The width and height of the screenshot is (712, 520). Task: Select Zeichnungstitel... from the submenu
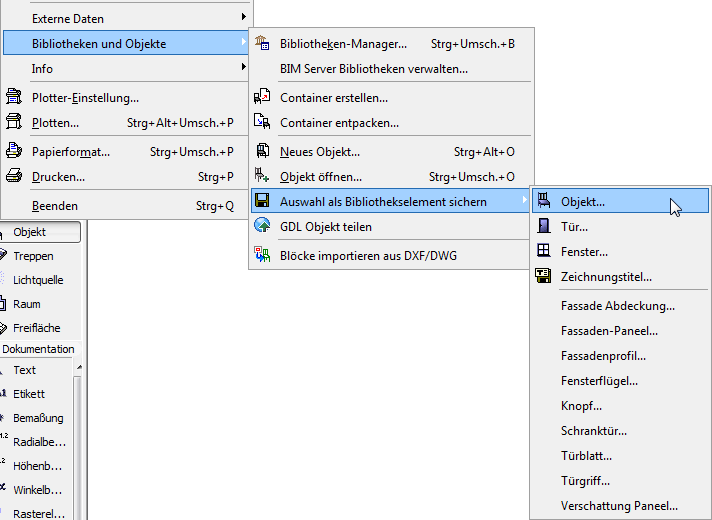pyautogui.click(x=606, y=276)
